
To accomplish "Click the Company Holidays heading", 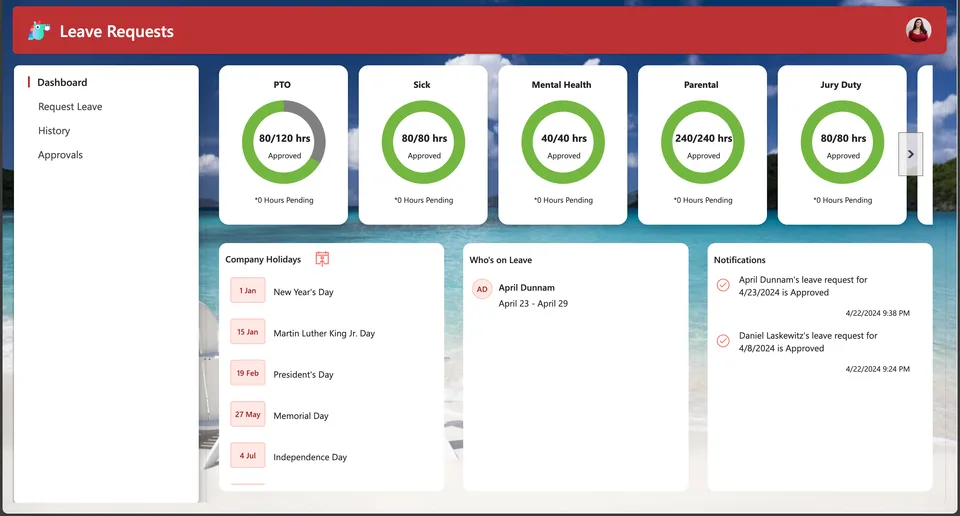I will coord(263,260).
